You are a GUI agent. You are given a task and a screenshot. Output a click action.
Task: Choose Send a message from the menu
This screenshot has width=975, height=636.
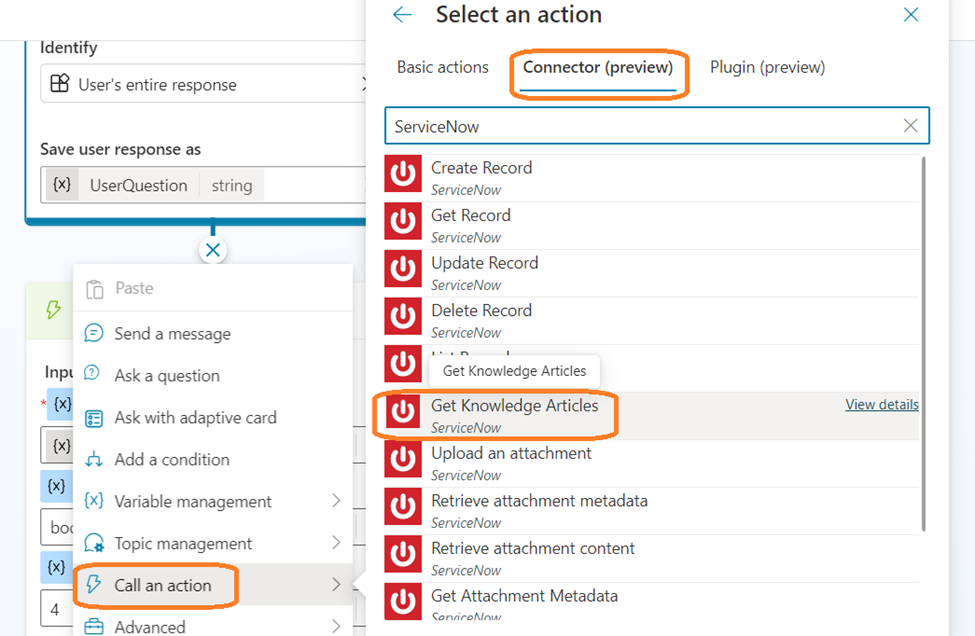pyautogui.click(x=172, y=334)
